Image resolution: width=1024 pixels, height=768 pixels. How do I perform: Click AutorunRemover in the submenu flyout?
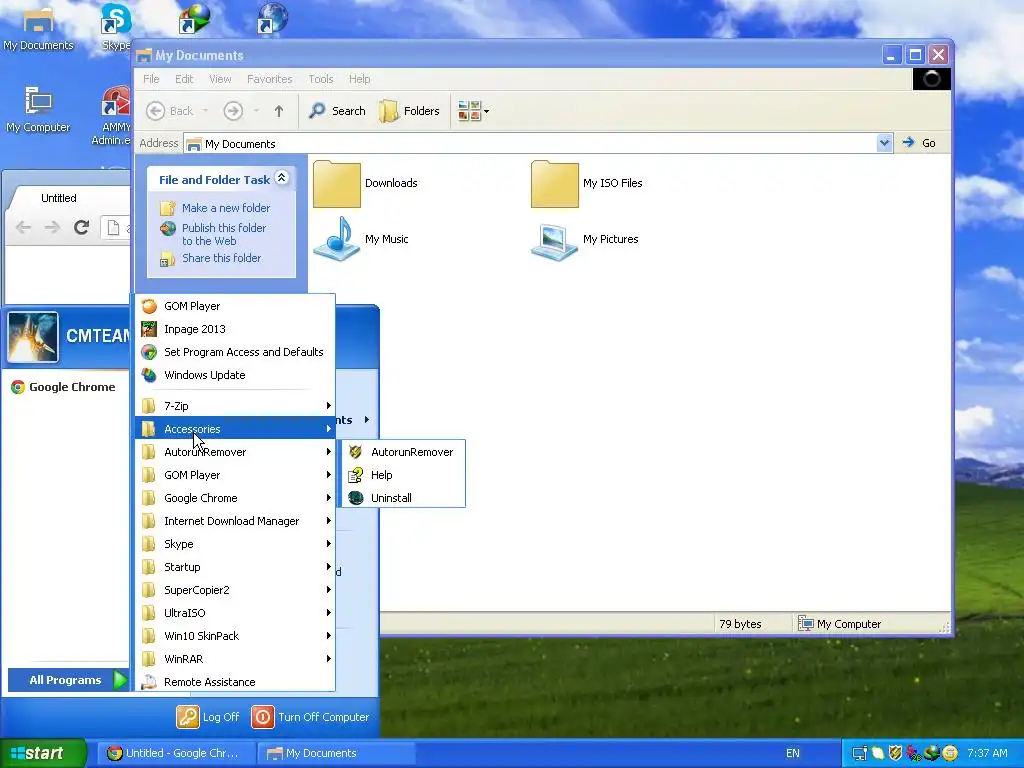[x=403, y=452]
